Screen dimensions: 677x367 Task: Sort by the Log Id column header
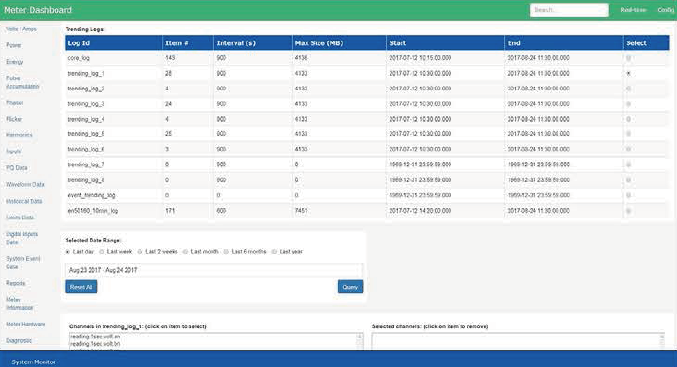[79, 43]
